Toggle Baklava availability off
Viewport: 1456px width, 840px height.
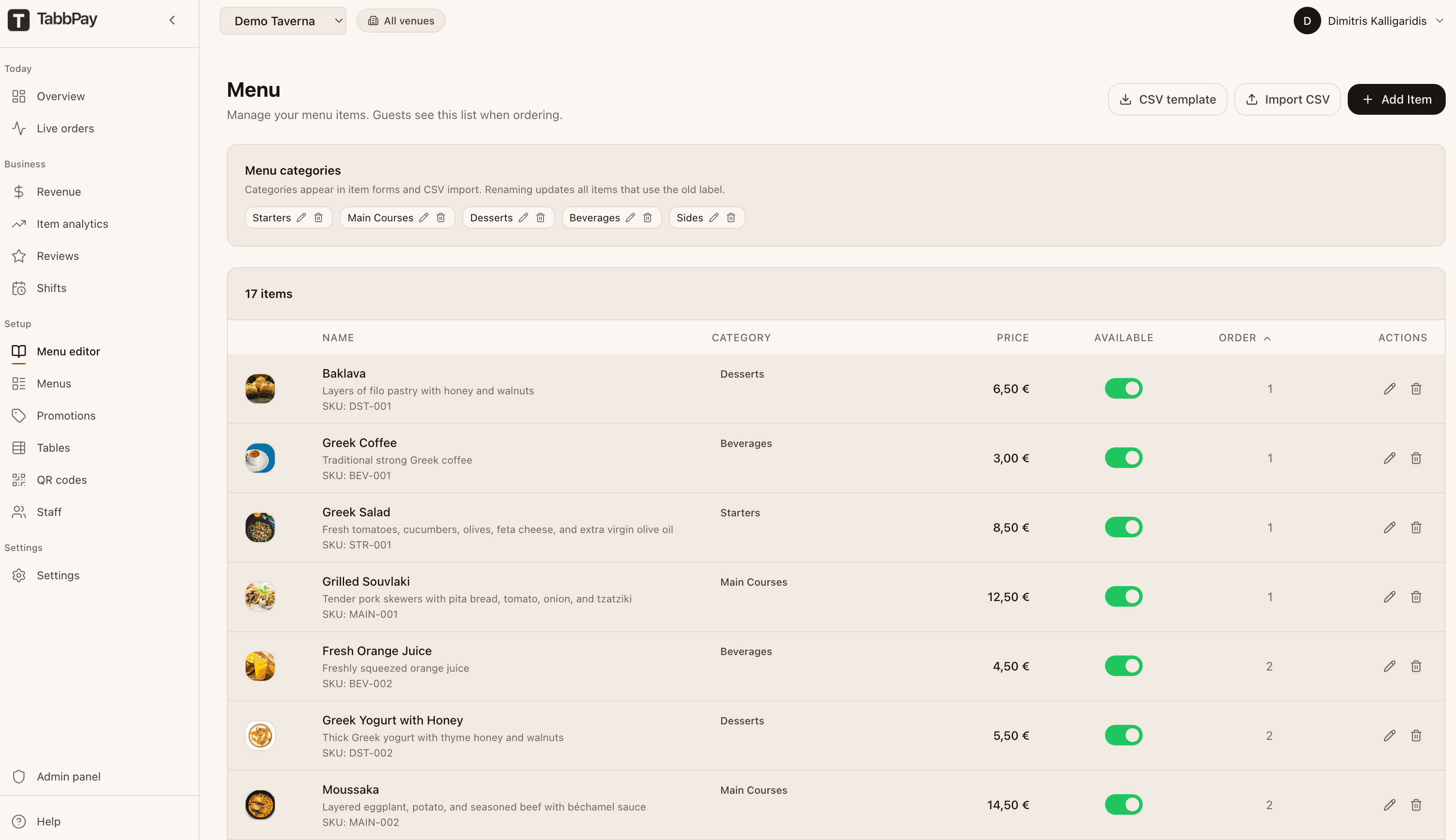[1123, 388]
